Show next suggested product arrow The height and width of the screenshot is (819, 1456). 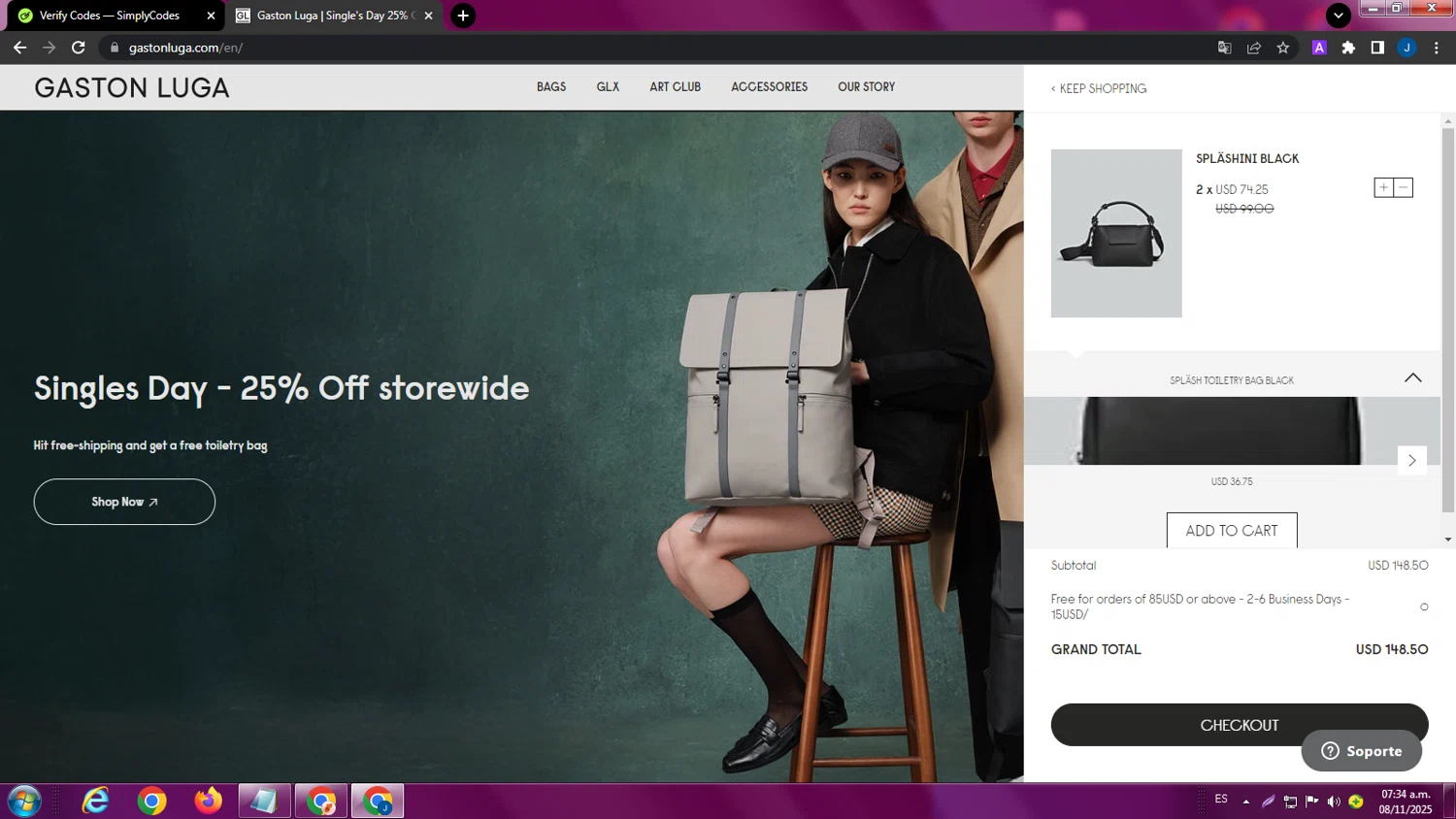[x=1412, y=460]
